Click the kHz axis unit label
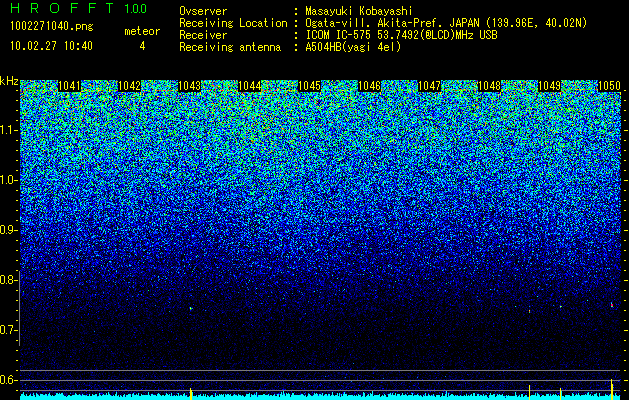Viewport: 629px width, 400px height. (x=9, y=81)
